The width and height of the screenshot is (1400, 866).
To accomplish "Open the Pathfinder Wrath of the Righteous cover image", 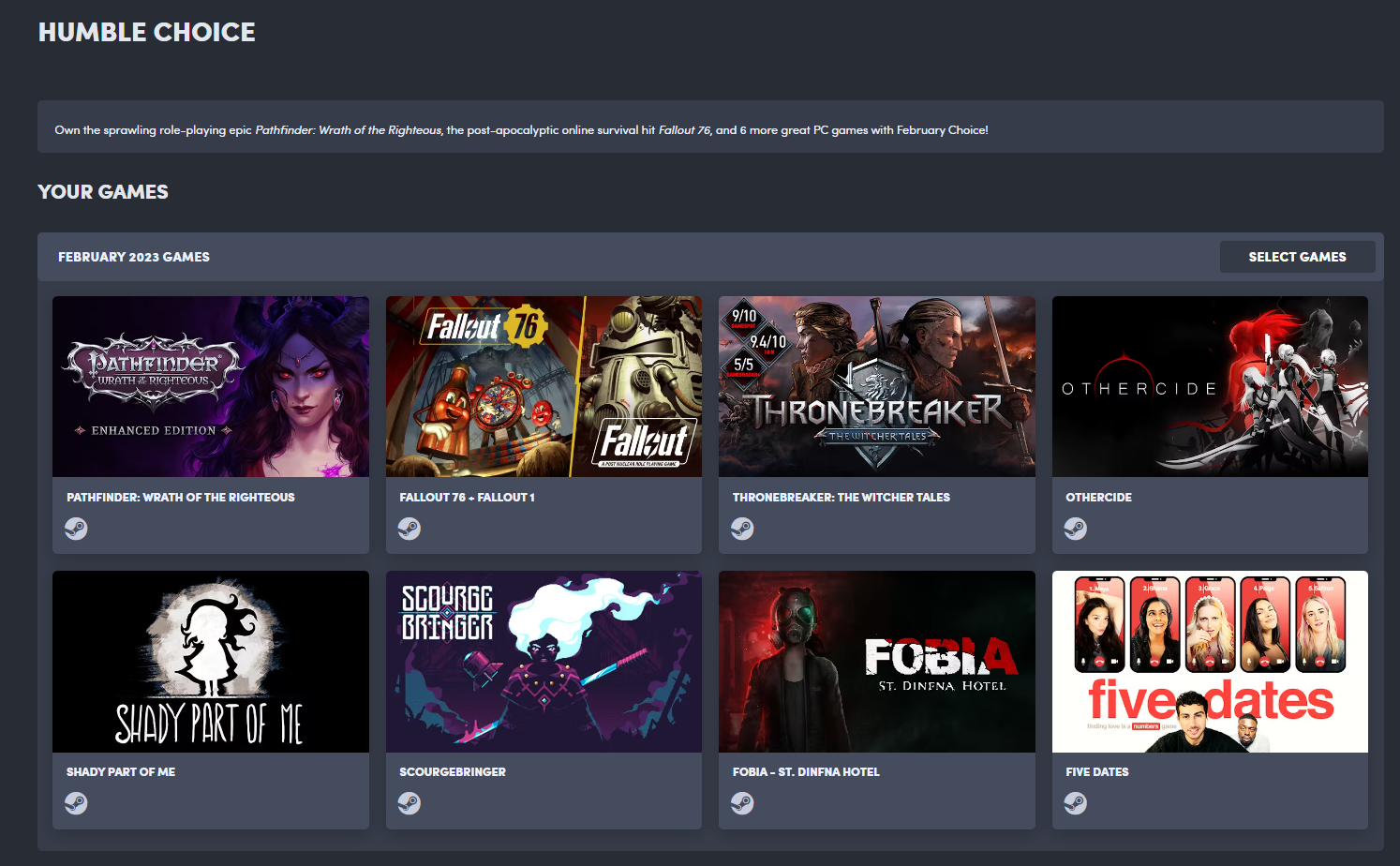I will click(211, 387).
